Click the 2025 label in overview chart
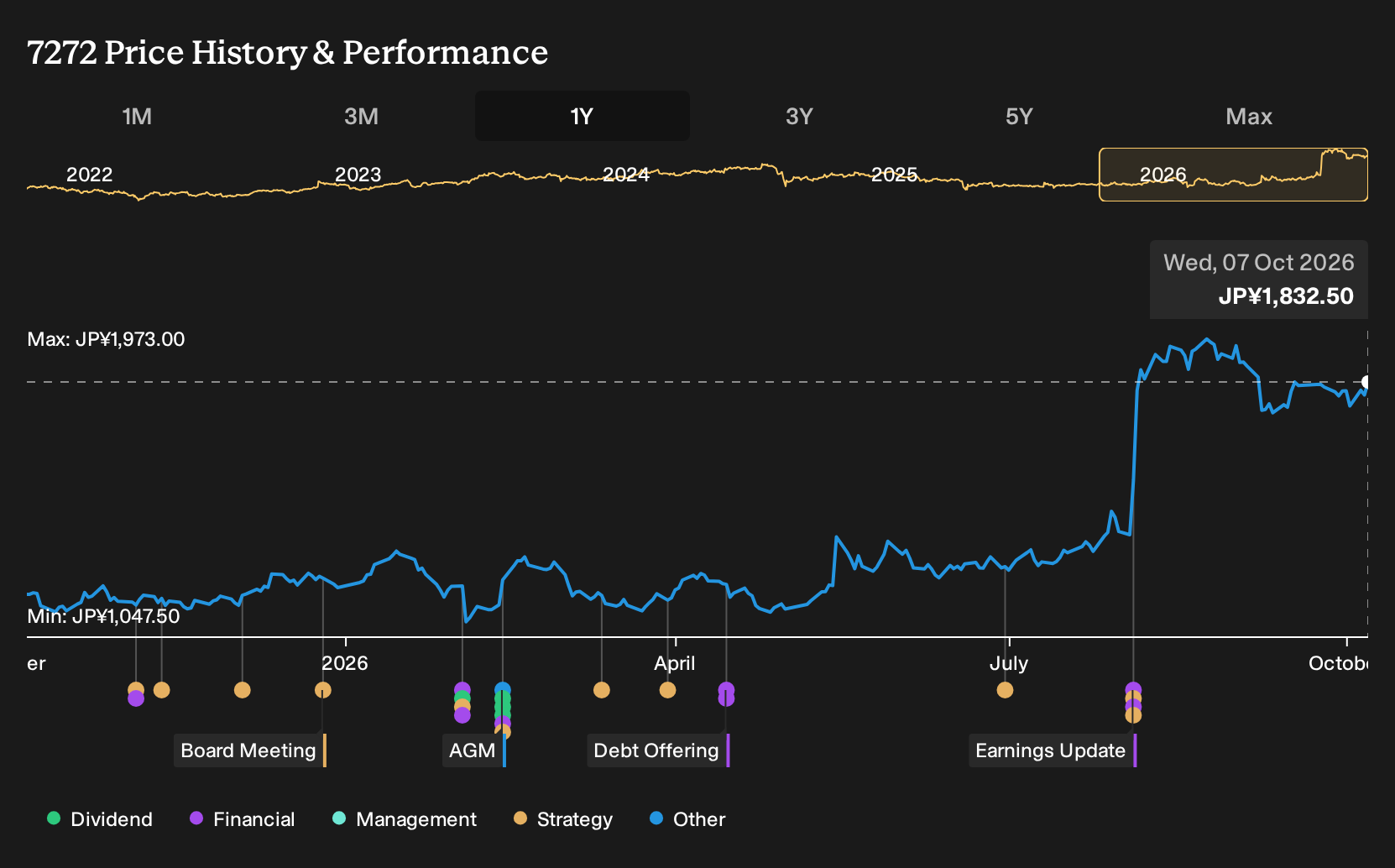Image resolution: width=1395 pixels, height=868 pixels. (x=895, y=175)
